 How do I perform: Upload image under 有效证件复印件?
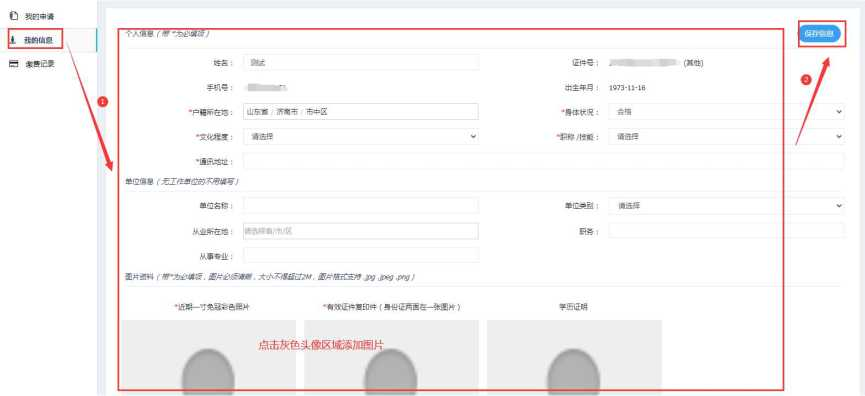pyautogui.click(x=391, y=357)
